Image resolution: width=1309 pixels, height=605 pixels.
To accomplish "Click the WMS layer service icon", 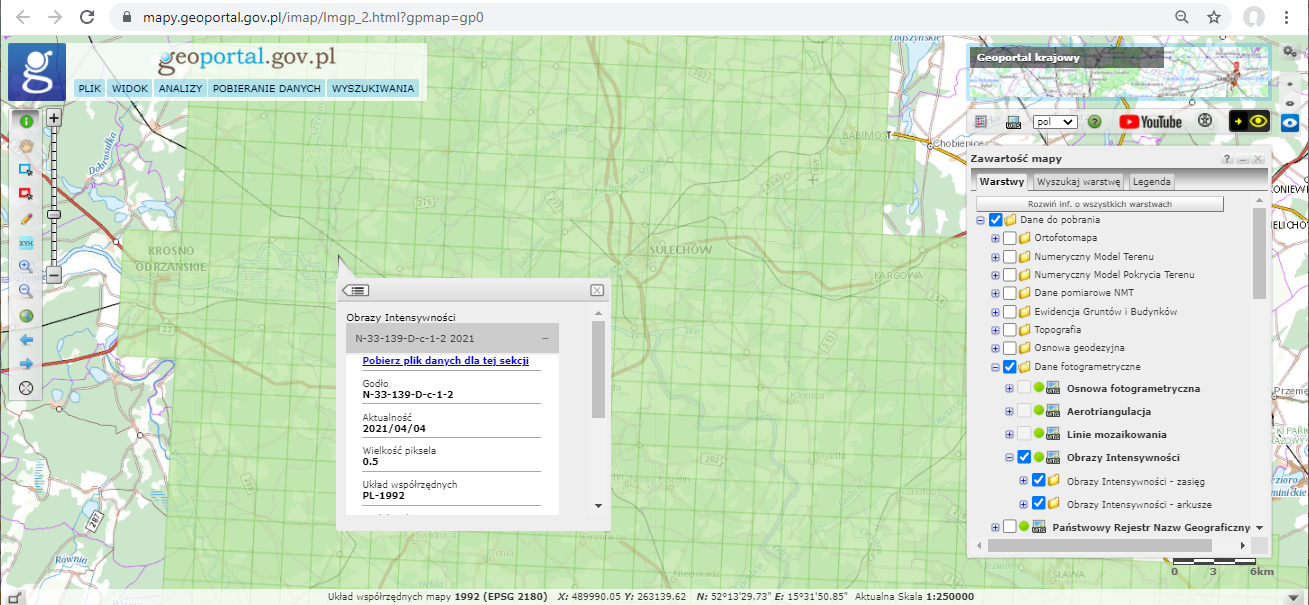I will tap(1013, 122).
